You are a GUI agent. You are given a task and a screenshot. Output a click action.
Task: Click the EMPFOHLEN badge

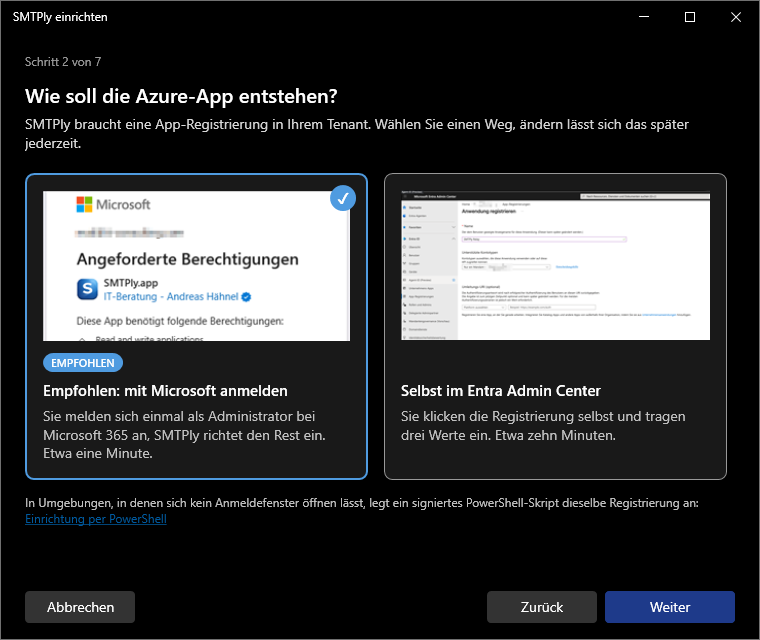point(83,363)
